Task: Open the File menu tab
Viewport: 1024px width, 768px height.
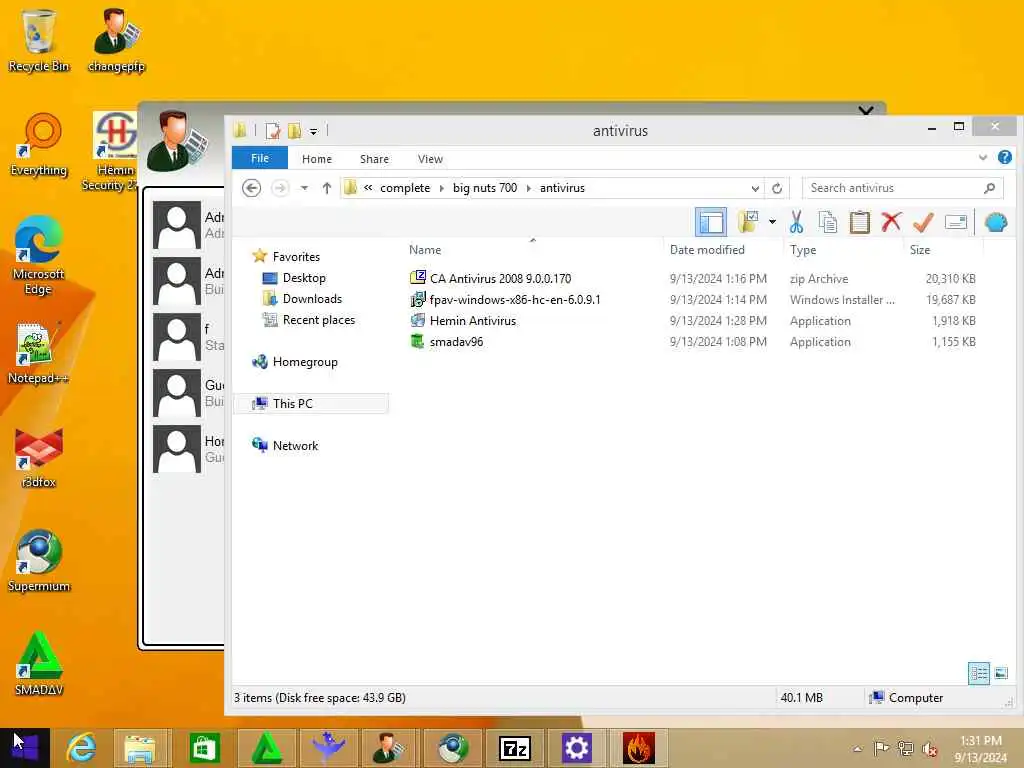Action: 260,158
